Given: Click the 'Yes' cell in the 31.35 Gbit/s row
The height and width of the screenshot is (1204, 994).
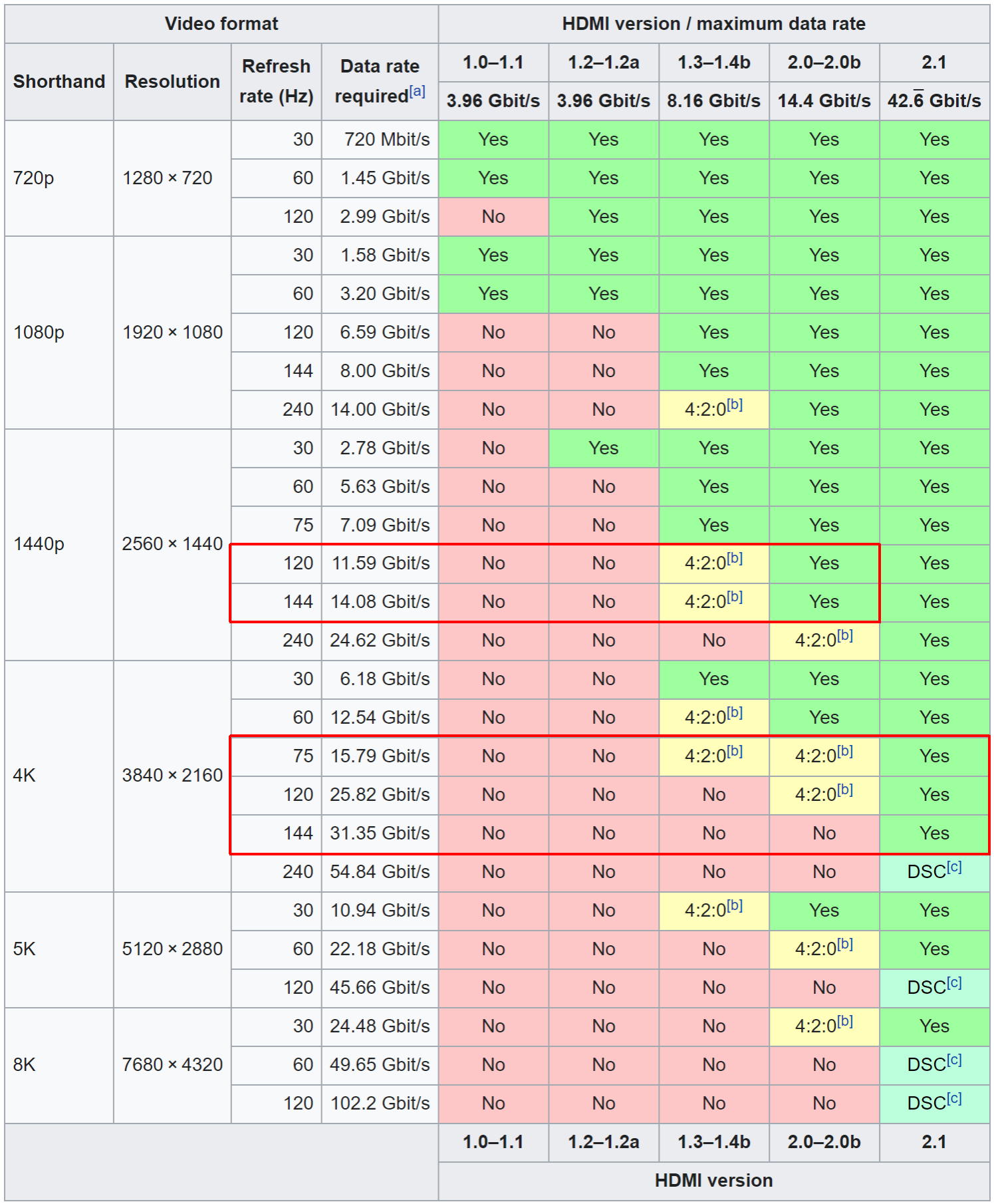Looking at the screenshot, I should pos(934,833).
